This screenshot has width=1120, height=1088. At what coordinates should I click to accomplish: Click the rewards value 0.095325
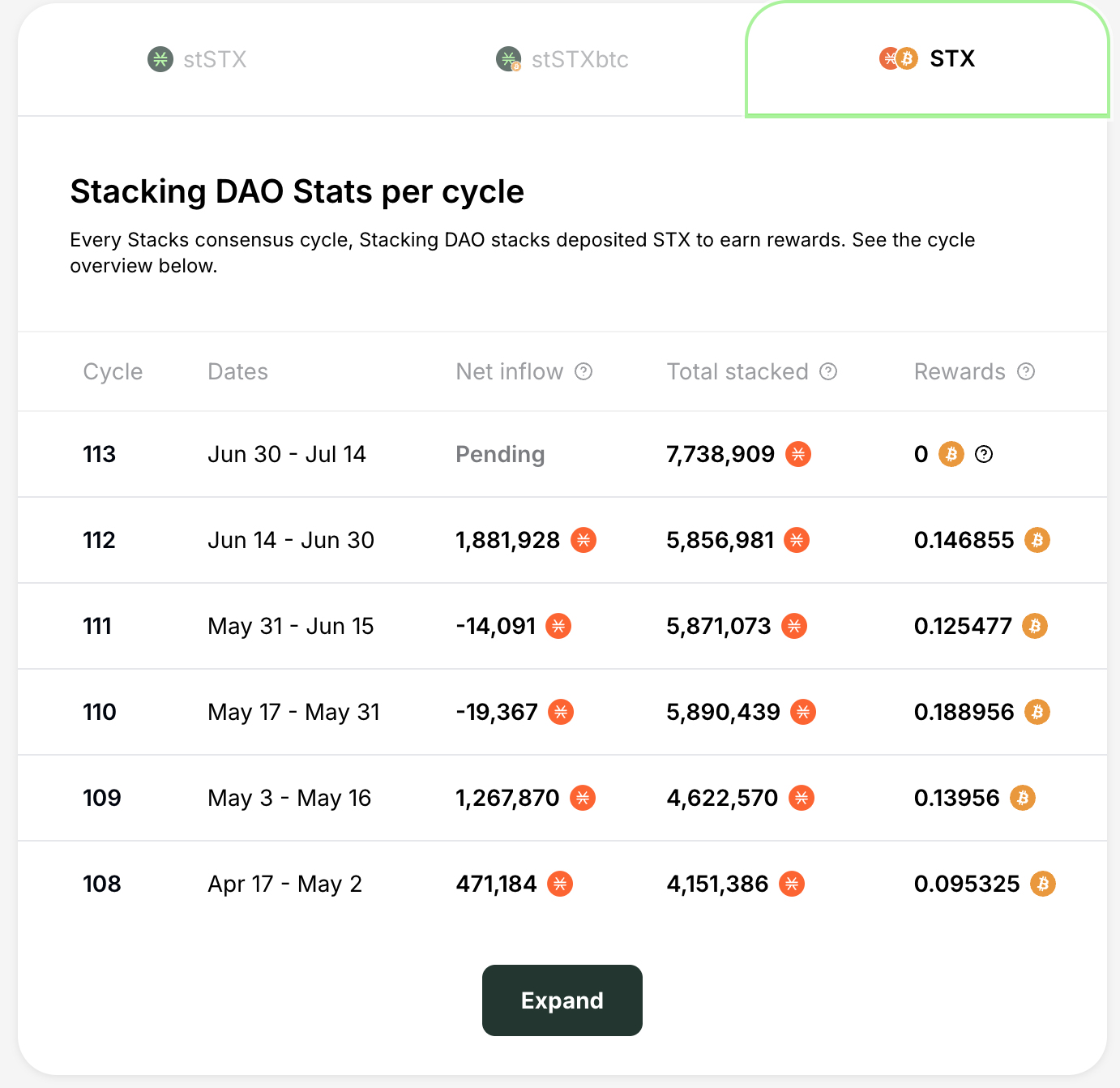pos(967,884)
